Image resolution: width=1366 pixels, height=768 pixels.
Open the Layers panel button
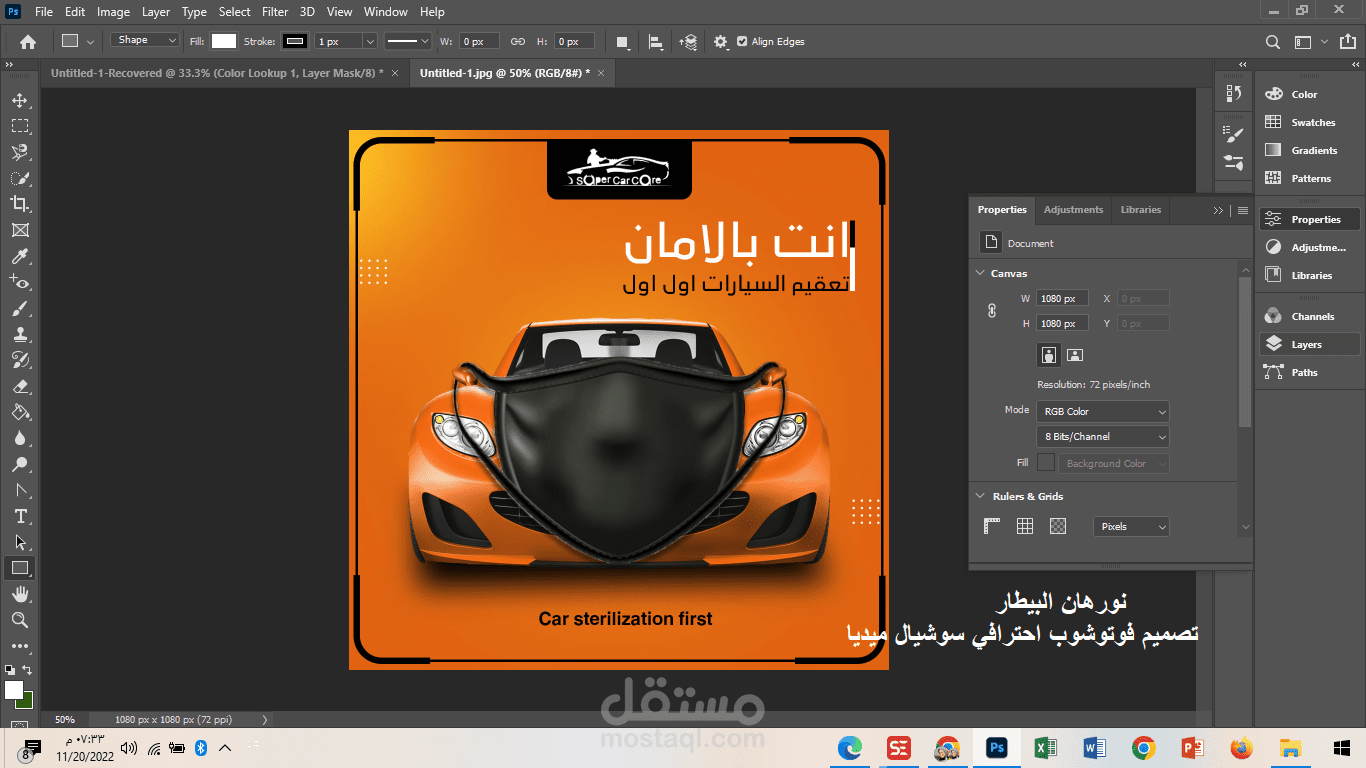click(x=1309, y=344)
